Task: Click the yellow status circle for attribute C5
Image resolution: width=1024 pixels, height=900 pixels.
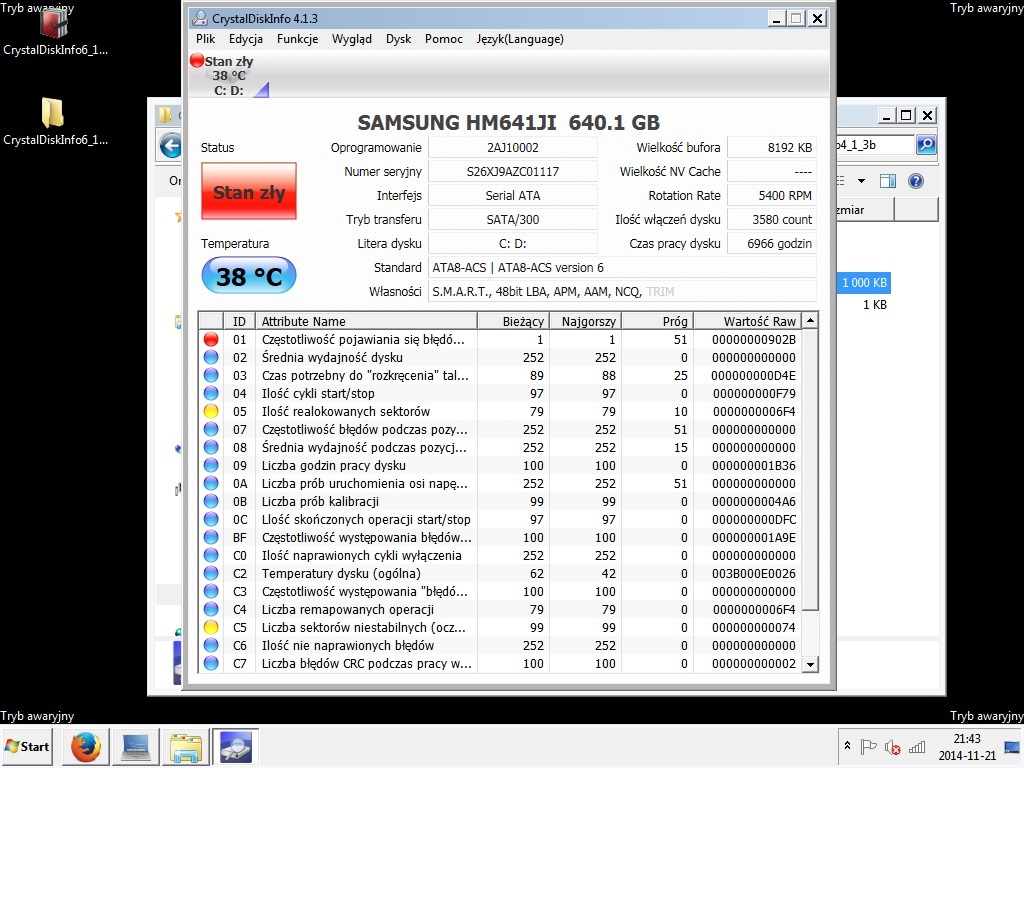Action: click(210, 627)
